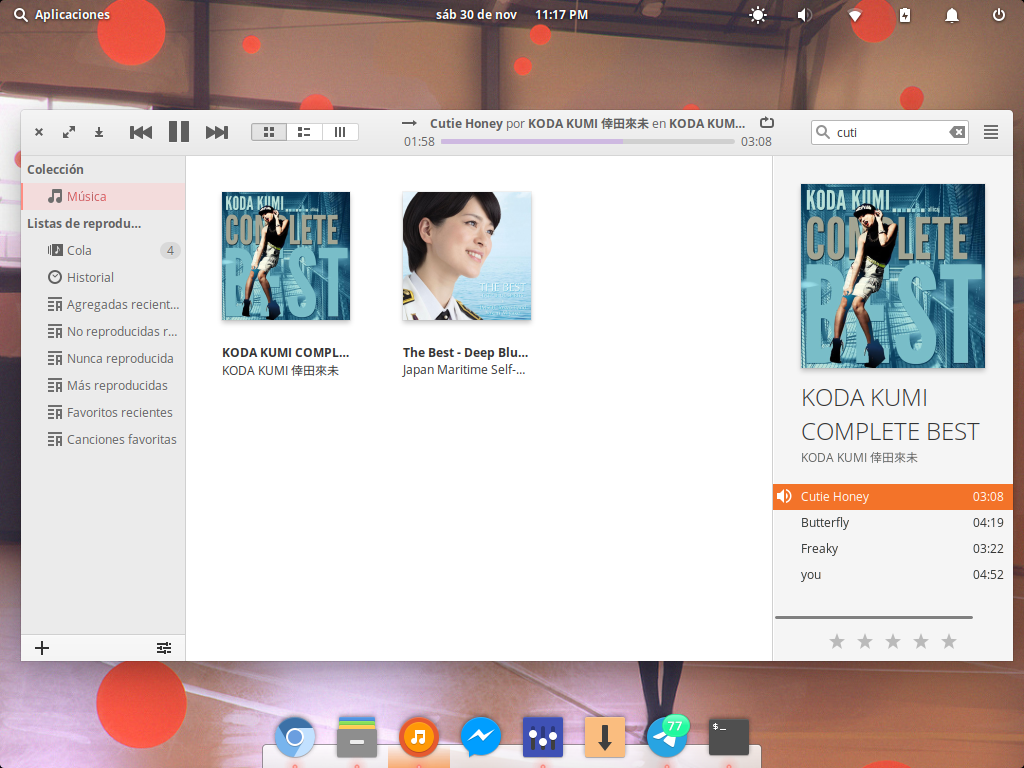Open Telegram with 77 badge
The height and width of the screenshot is (768, 1024).
pyautogui.click(x=667, y=737)
